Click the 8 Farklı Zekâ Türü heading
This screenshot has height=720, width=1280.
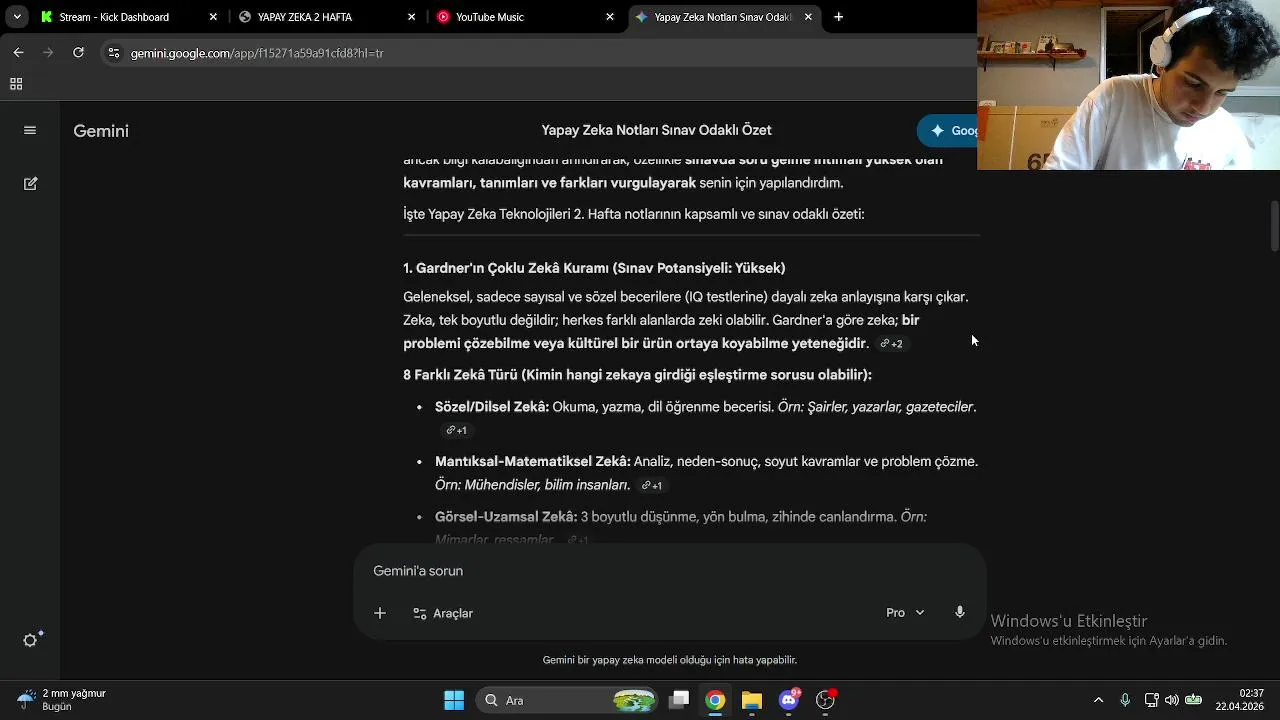point(637,375)
